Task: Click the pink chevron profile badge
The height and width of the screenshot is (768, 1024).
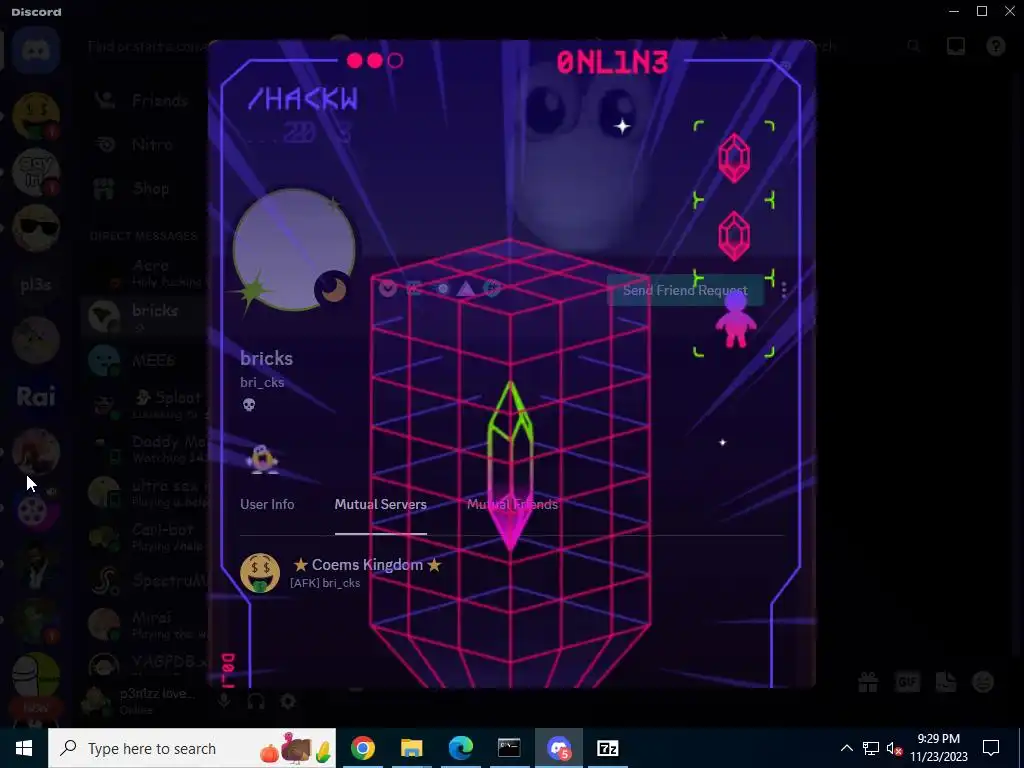Action: (x=387, y=288)
